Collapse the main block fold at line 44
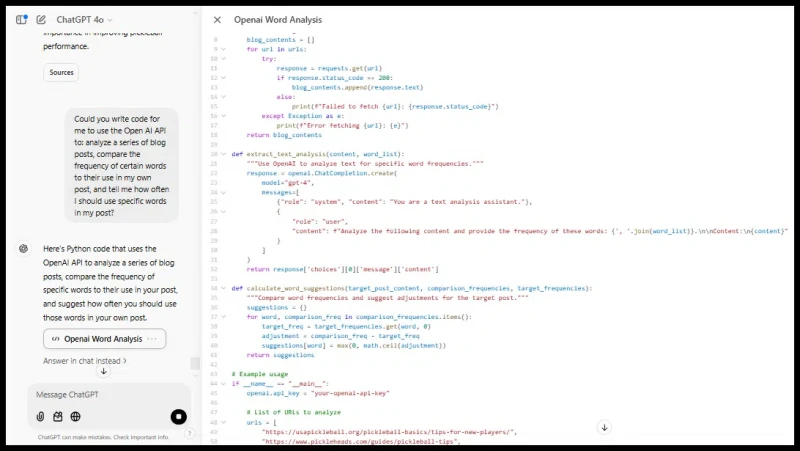 pyautogui.click(x=223, y=384)
